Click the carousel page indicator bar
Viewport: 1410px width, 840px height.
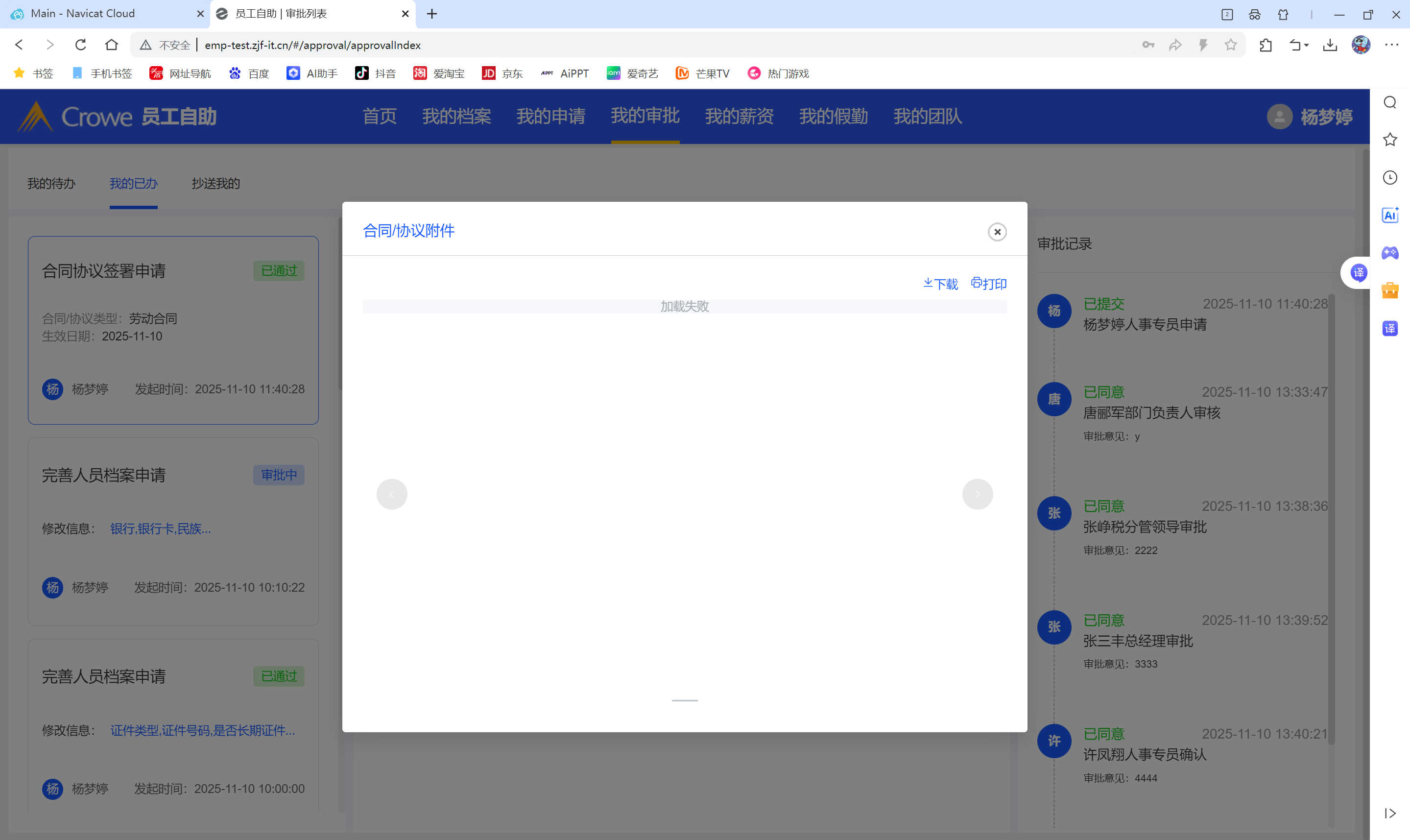(685, 700)
